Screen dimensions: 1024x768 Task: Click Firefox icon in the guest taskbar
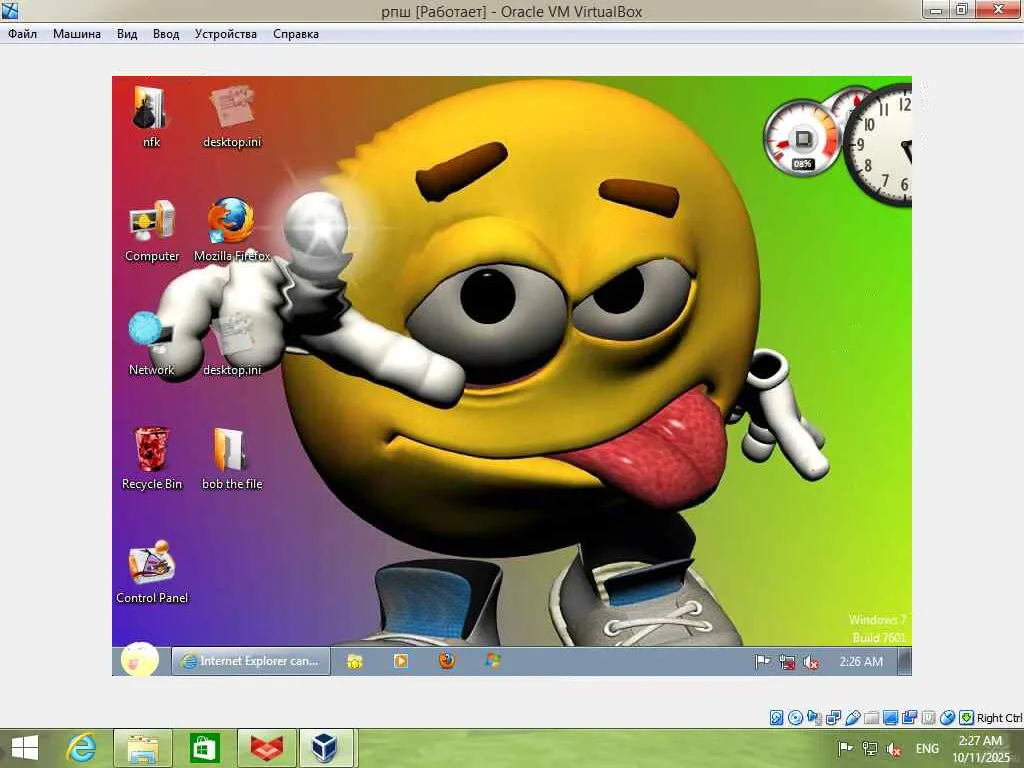[x=447, y=661]
